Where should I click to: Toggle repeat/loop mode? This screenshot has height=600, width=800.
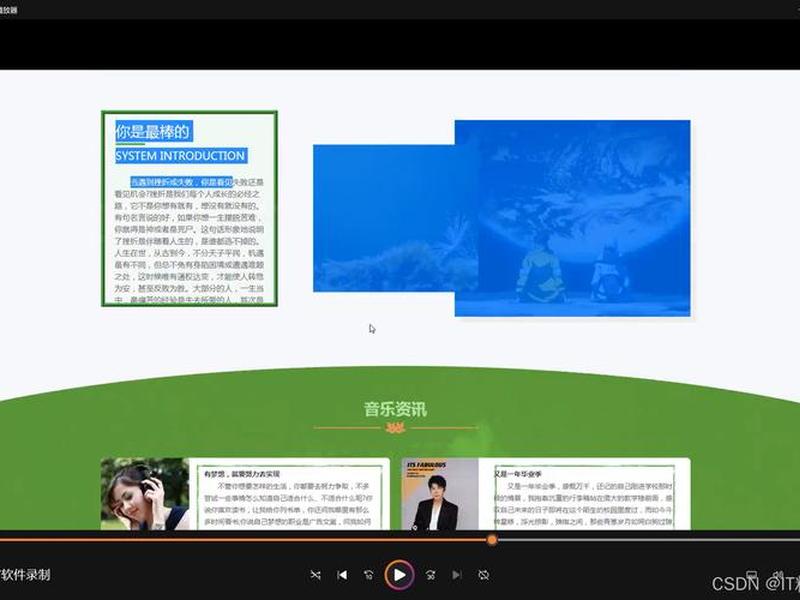(483, 575)
